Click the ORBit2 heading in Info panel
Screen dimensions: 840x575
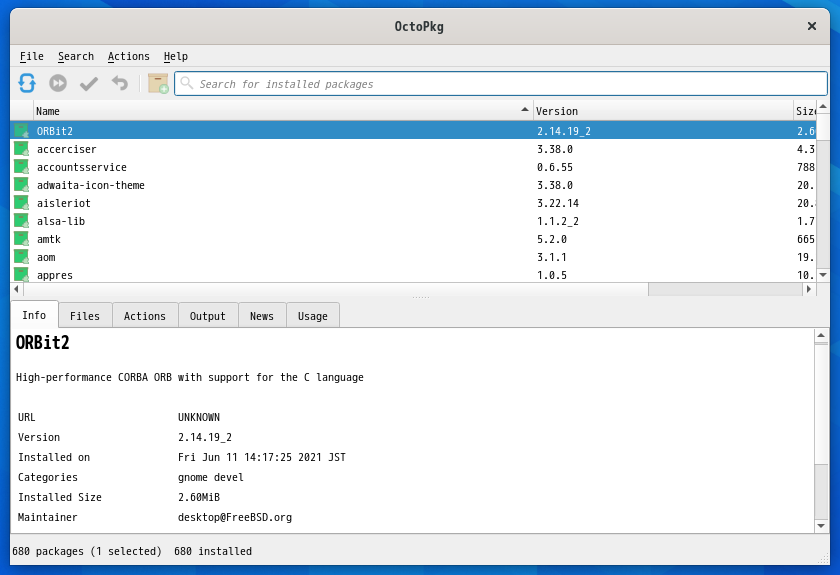tap(43, 342)
